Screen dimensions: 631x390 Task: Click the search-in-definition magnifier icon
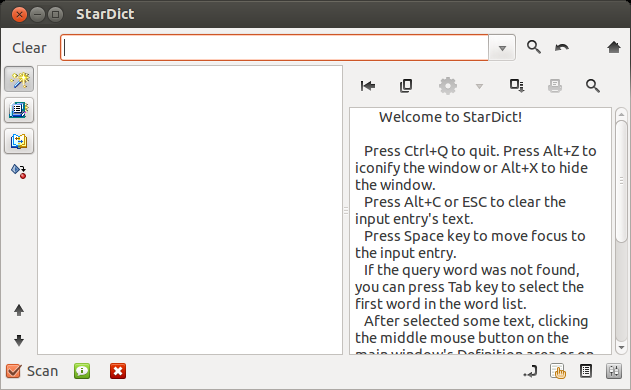(x=592, y=86)
